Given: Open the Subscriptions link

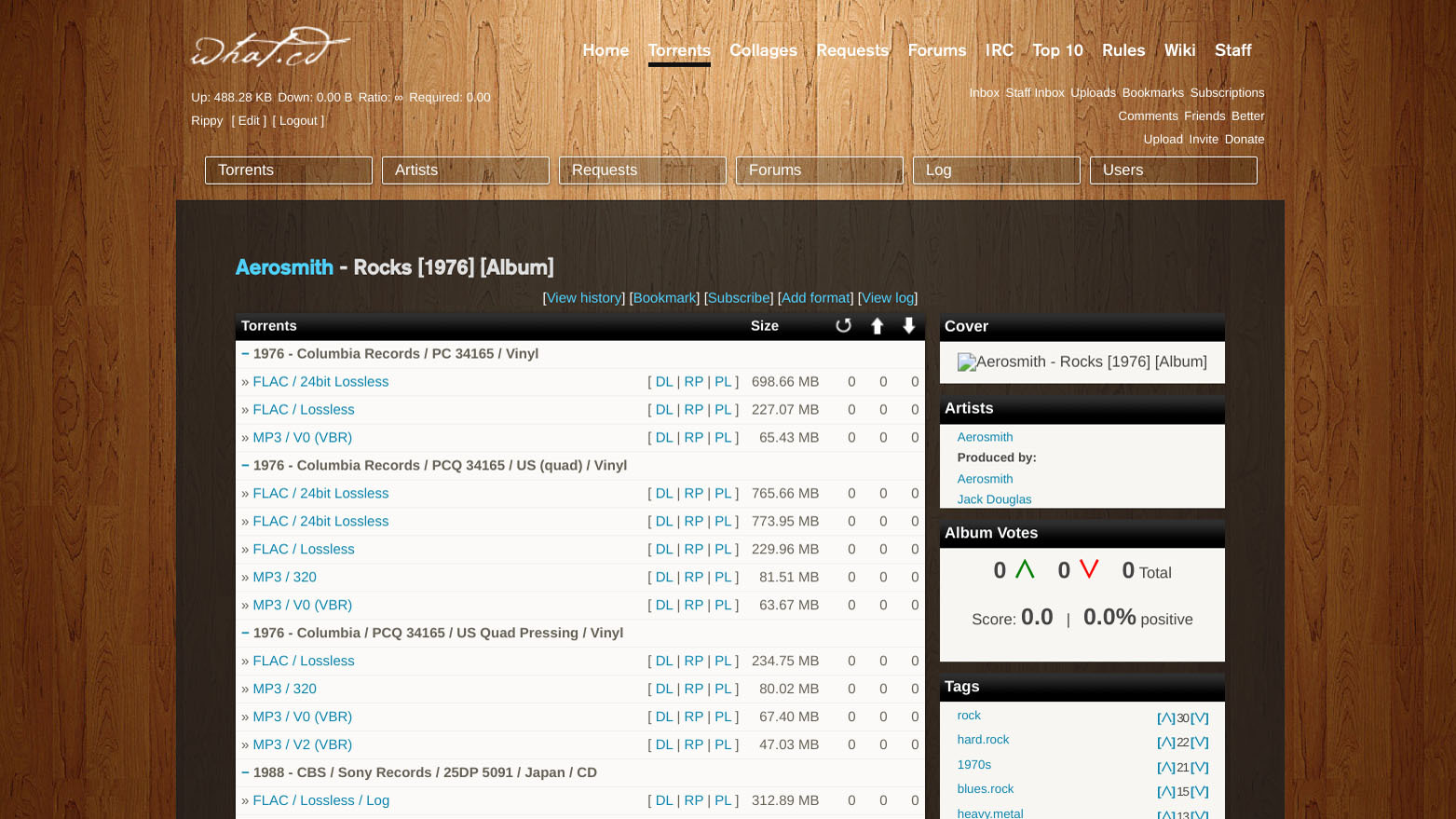Looking at the screenshot, I should click(x=1227, y=93).
